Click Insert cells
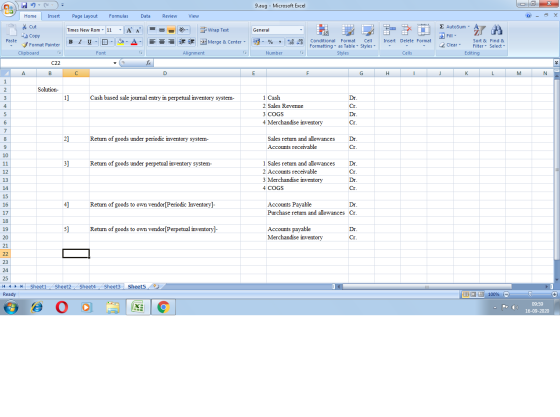This screenshot has width=560, height=417. (389, 36)
